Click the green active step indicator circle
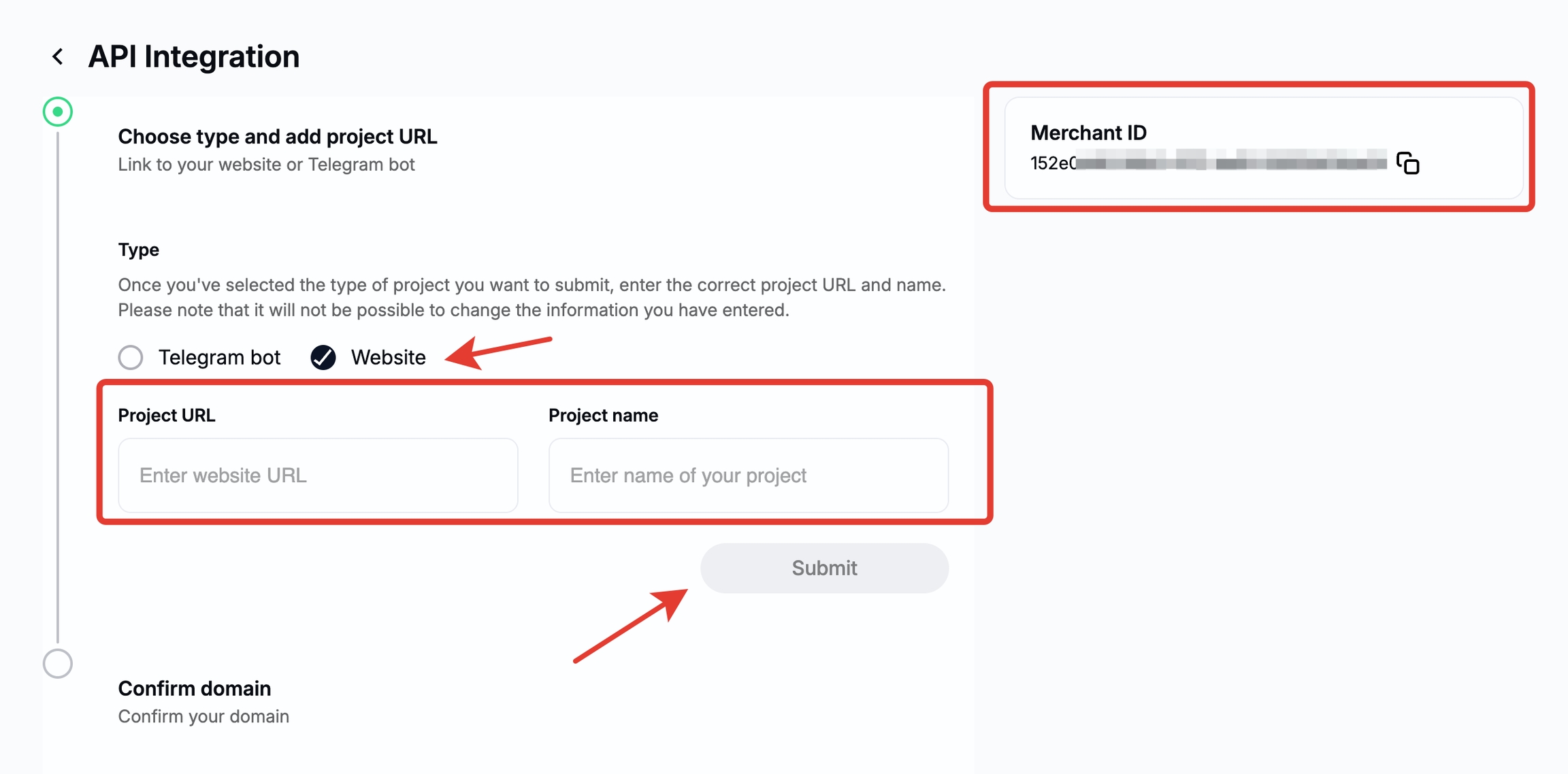 58,112
